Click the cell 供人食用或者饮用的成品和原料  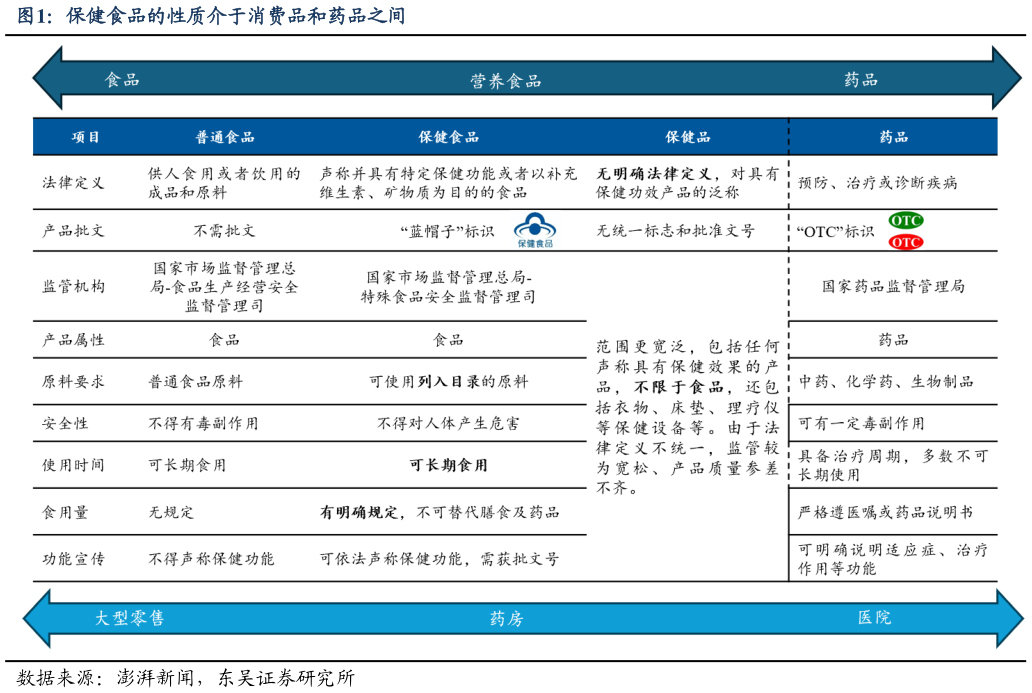[224, 183]
